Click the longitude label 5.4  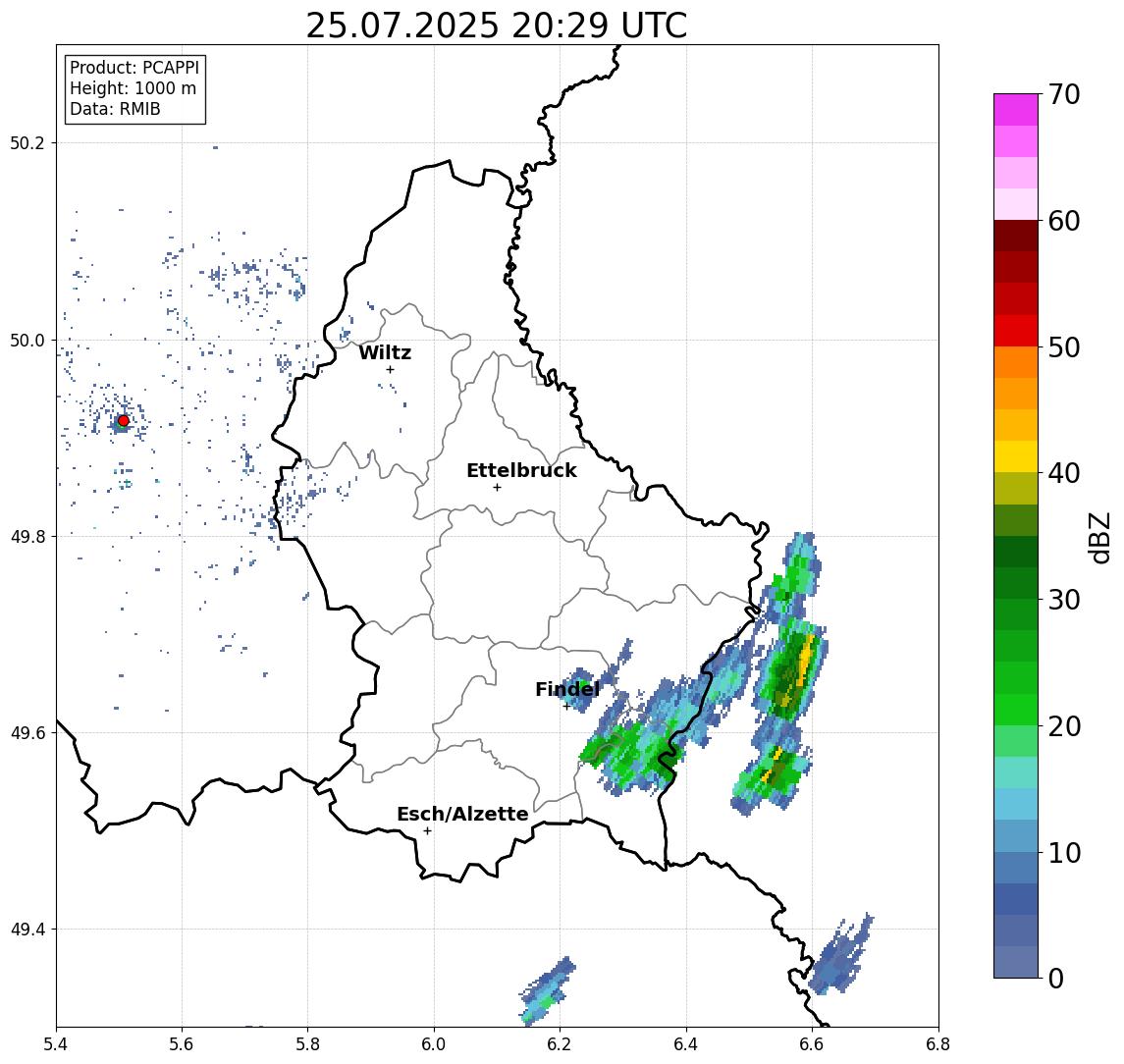click(x=56, y=1044)
